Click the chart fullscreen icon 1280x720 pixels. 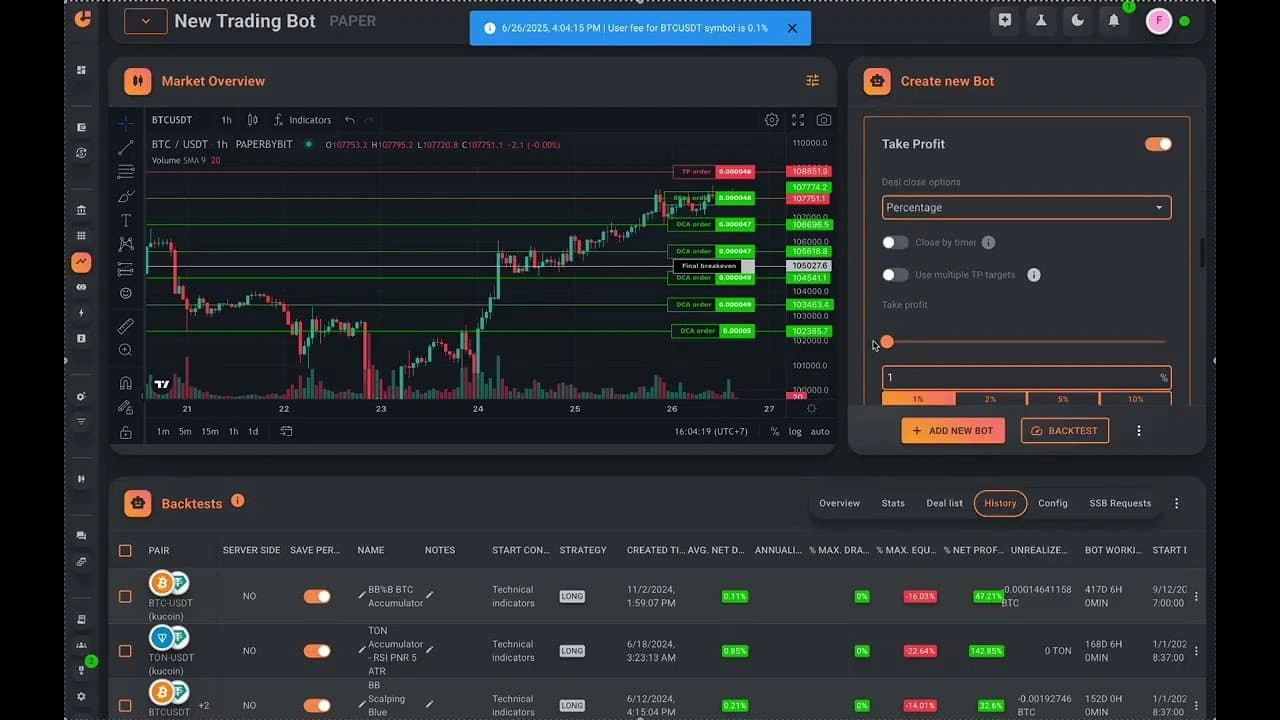[x=798, y=120]
